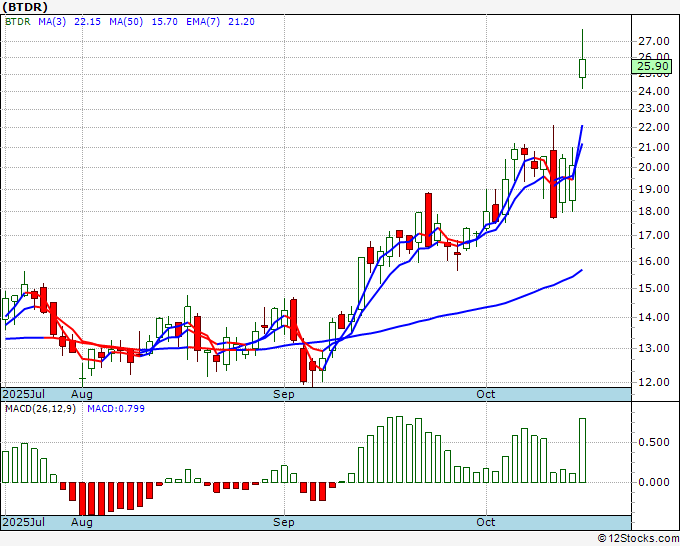Click 2025Jul on the price chart date axis
Viewport: 680px width, 546px height.
(24, 394)
